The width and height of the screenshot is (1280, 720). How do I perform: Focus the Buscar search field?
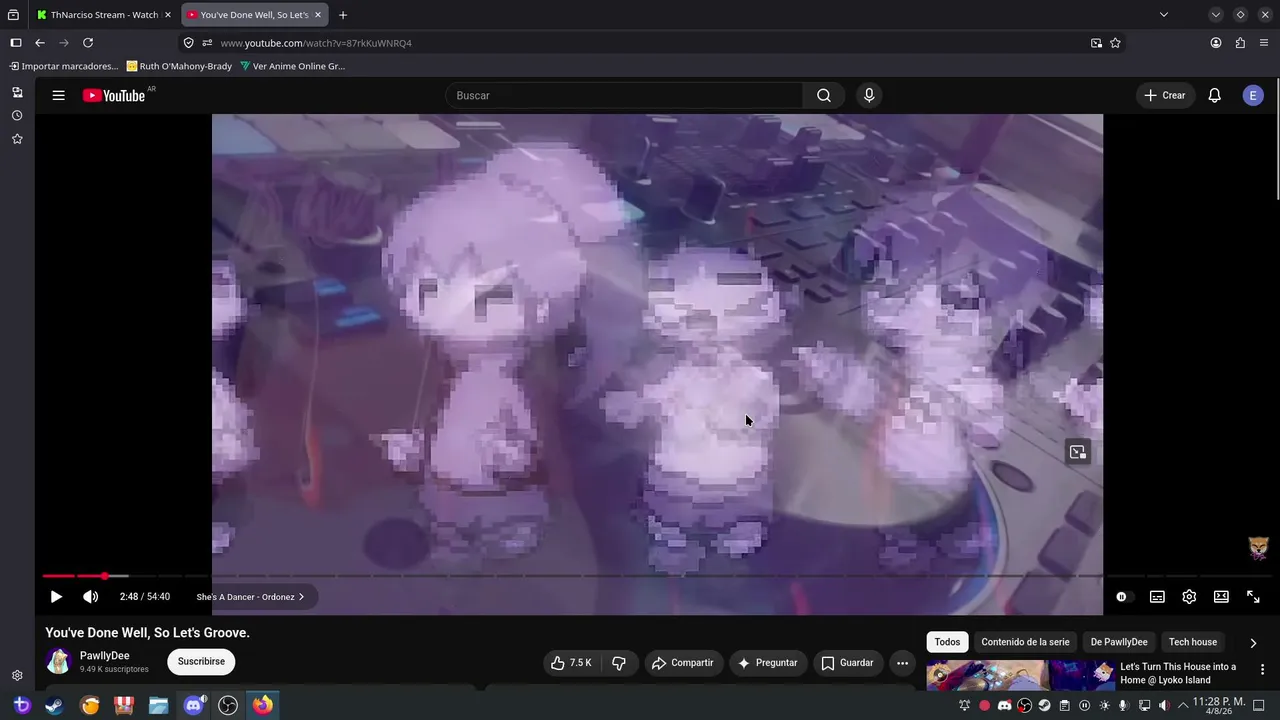pyautogui.click(x=624, y=95)
